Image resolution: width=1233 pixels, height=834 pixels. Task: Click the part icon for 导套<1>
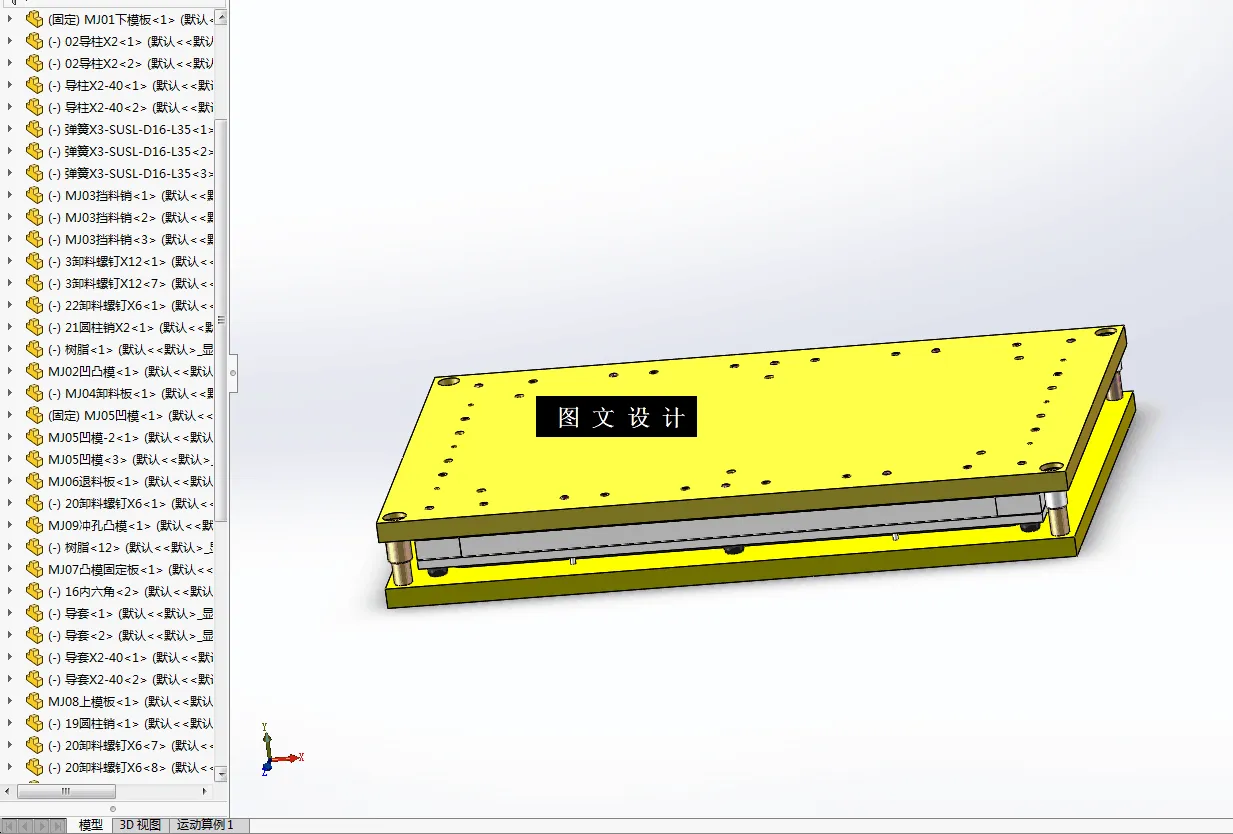coord(35,613)
